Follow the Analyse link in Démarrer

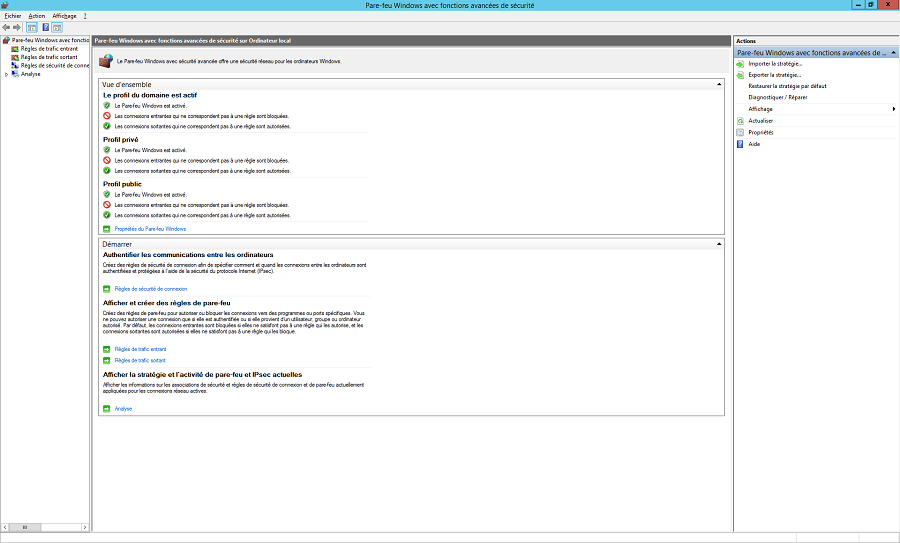tap(123, 409)
